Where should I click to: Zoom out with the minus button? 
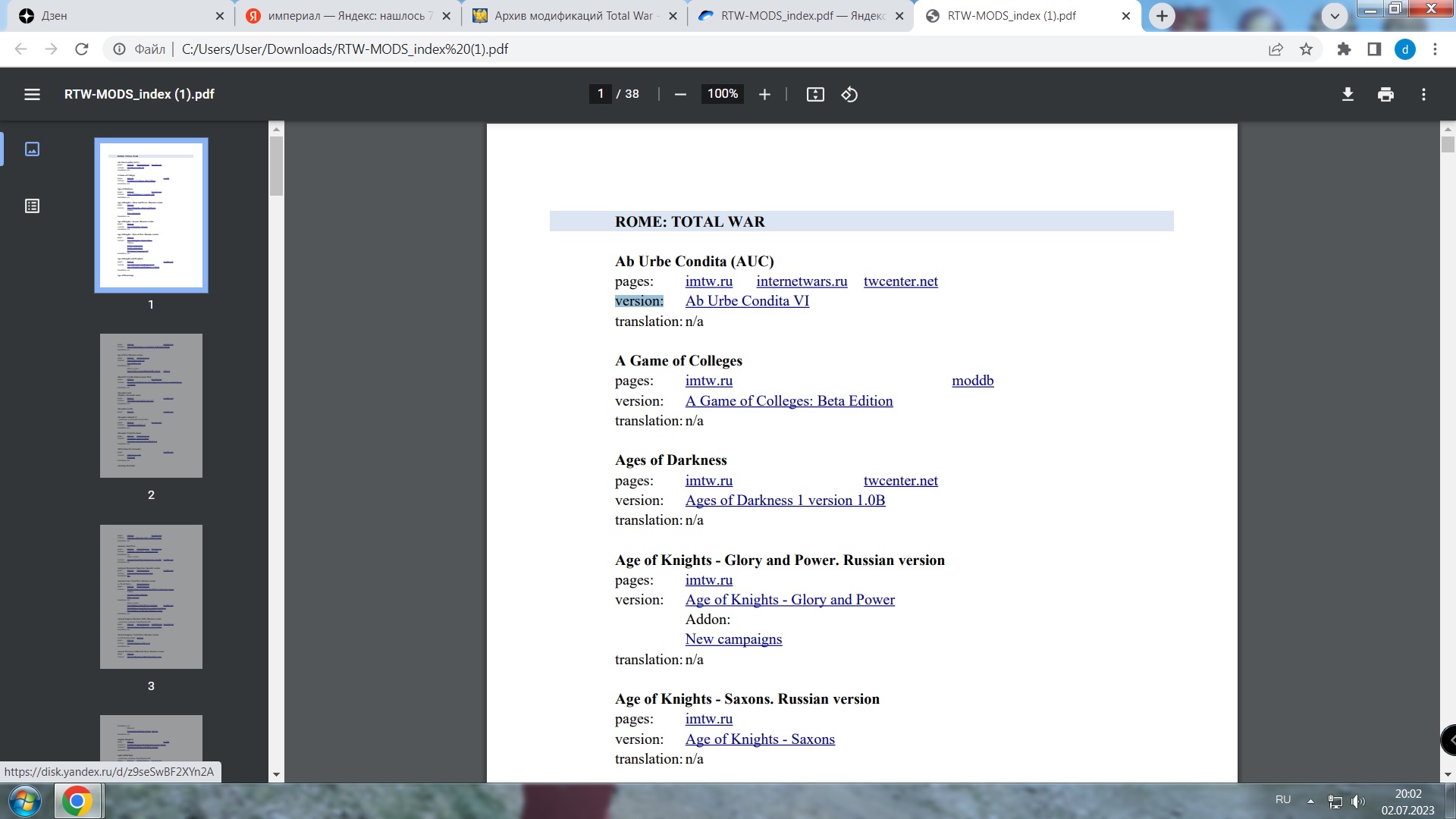click(x=680, y=94)
